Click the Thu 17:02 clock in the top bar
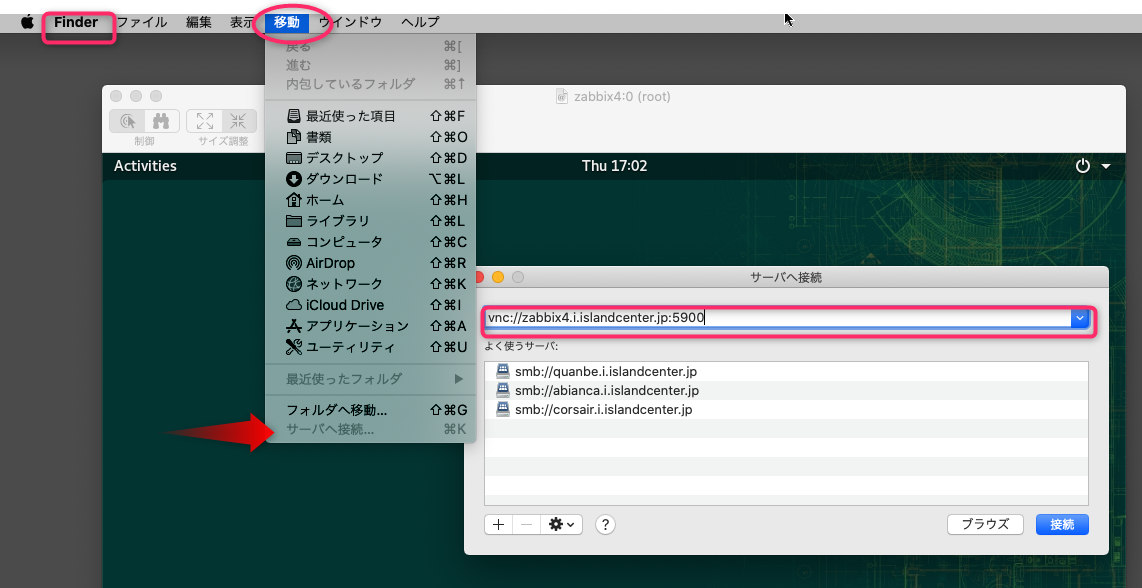The height and width of the screenshot is (588, 1142). click(x=615, y=166)
